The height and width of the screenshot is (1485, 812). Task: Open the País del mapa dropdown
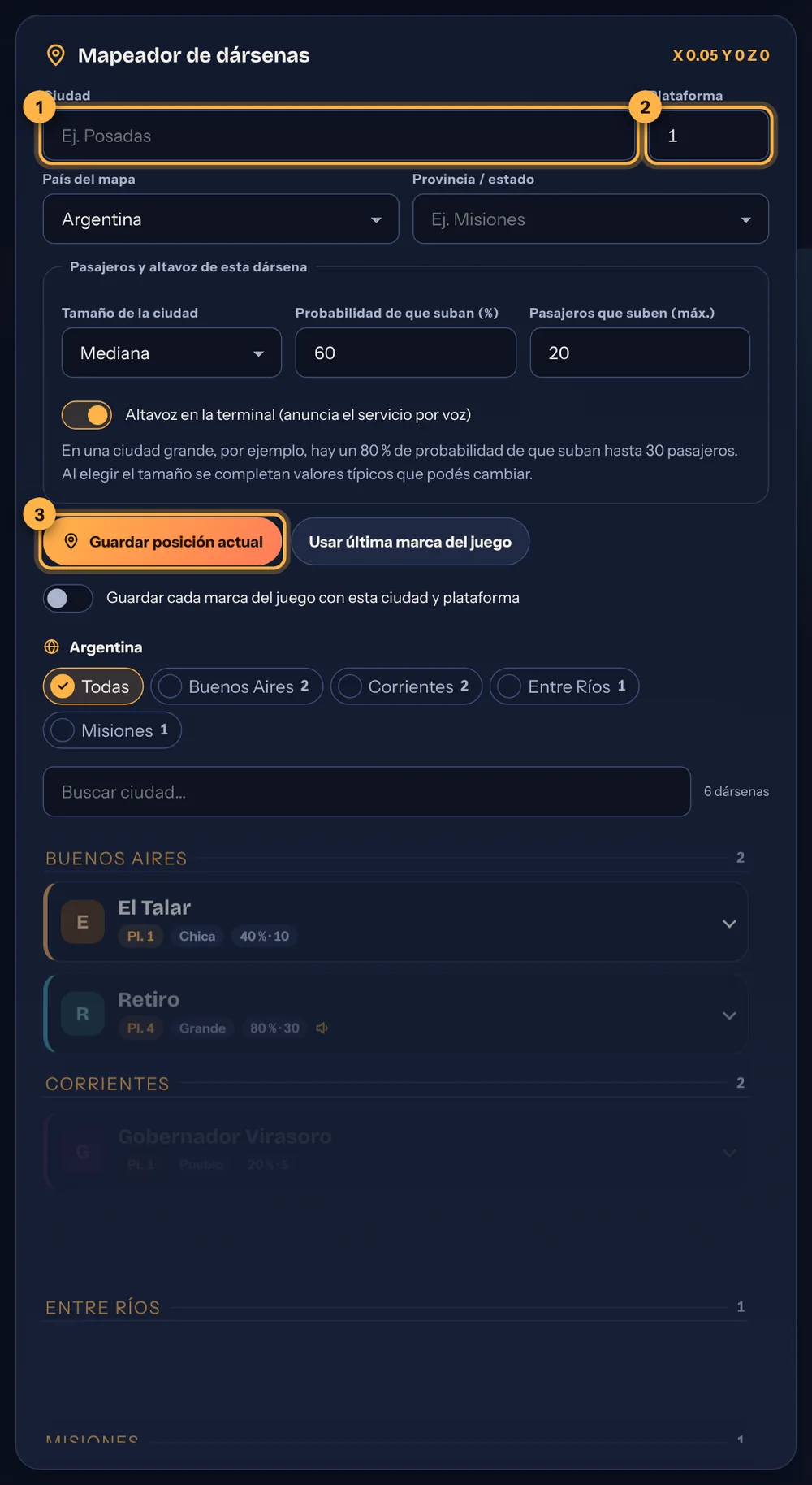point(221,219)
